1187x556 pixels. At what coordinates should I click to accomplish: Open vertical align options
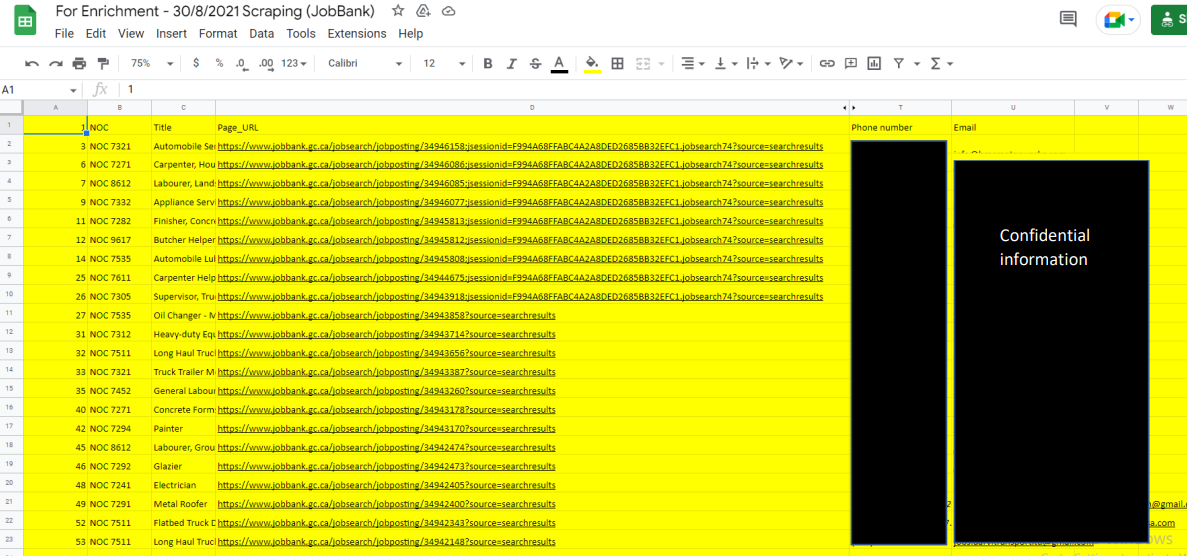click(x=724, y=64)
